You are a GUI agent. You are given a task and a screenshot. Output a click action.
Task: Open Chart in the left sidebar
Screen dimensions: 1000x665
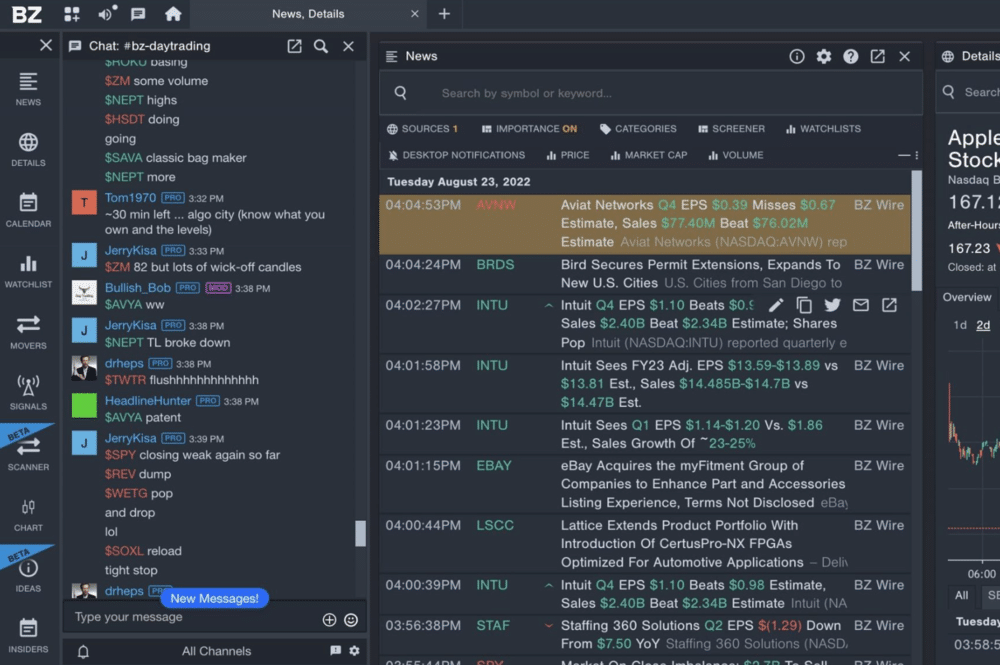click(28, 515)
